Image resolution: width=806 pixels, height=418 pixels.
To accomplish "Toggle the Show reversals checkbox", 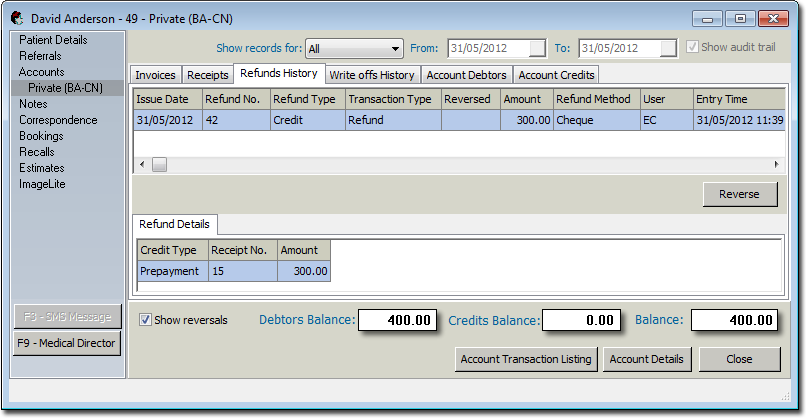I will click(x=146, y=320).
